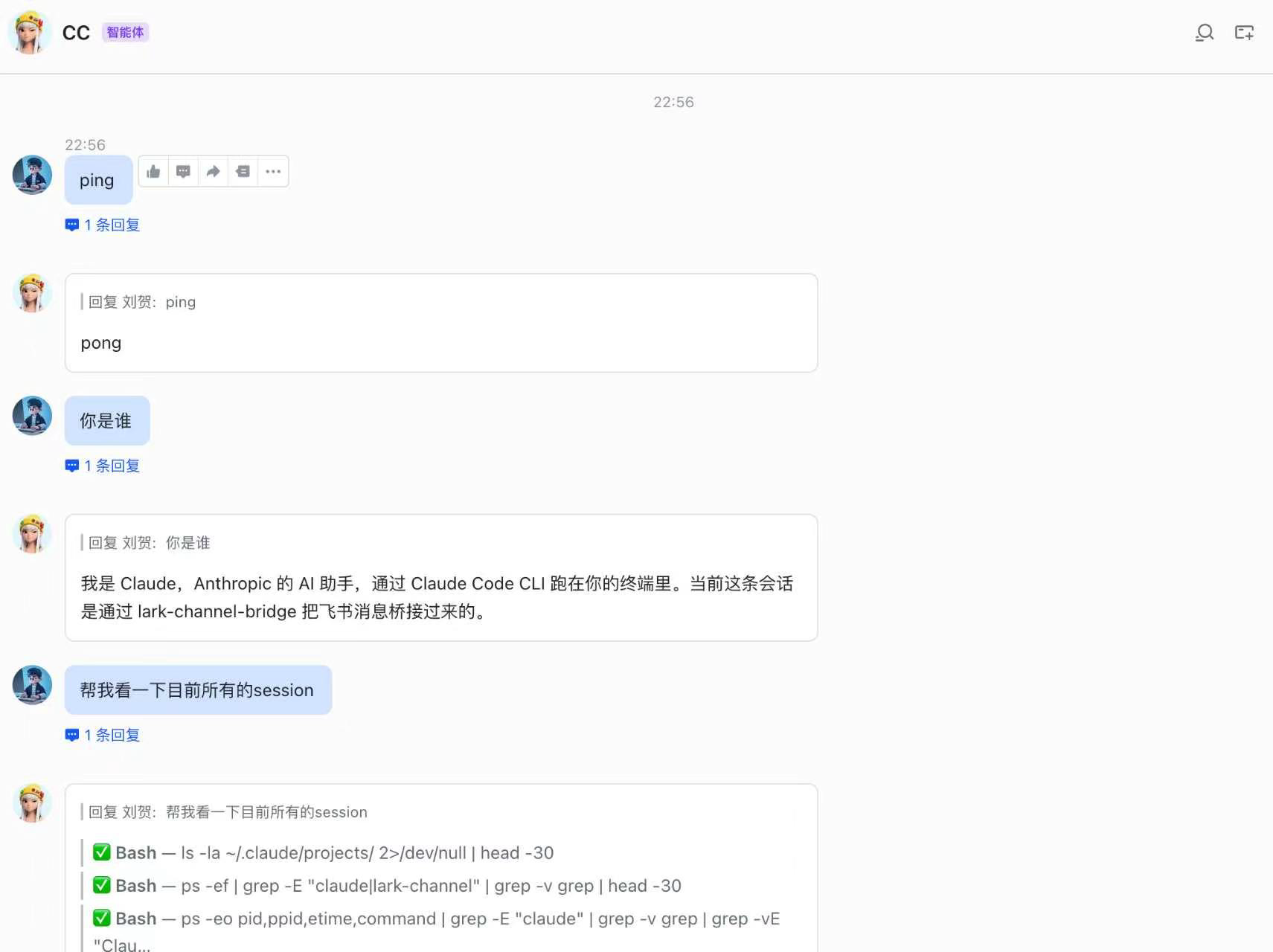Click the 智能体 badge next to CC
1273x952 pixels.
[x=125, y=32]
